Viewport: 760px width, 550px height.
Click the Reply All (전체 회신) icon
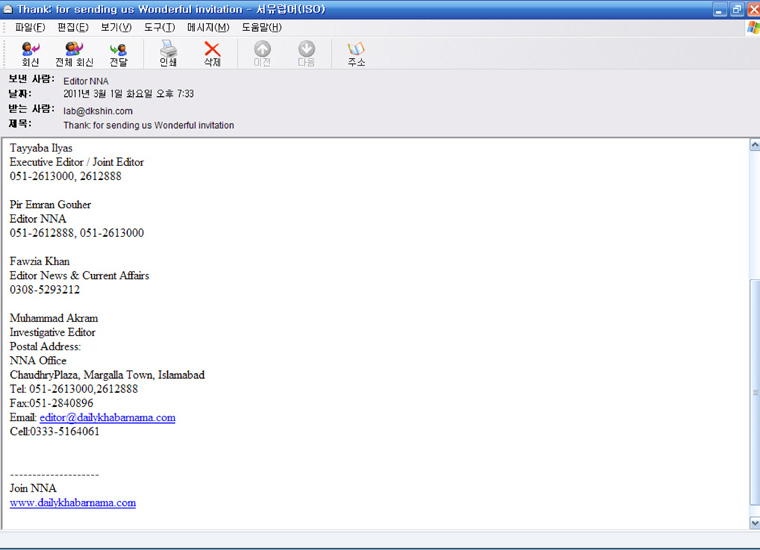point(74,53)
